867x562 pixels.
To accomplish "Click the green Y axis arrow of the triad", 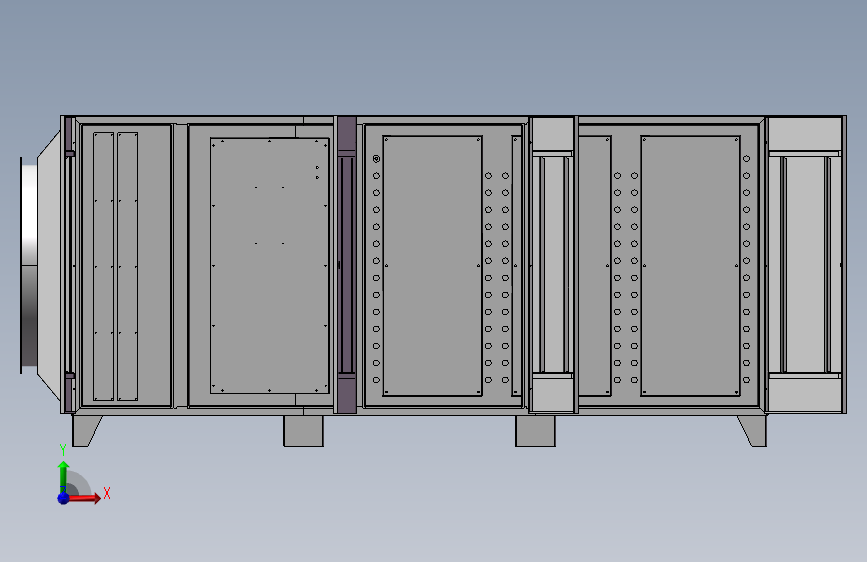I will pyautogui.click(x=64, y=476).
